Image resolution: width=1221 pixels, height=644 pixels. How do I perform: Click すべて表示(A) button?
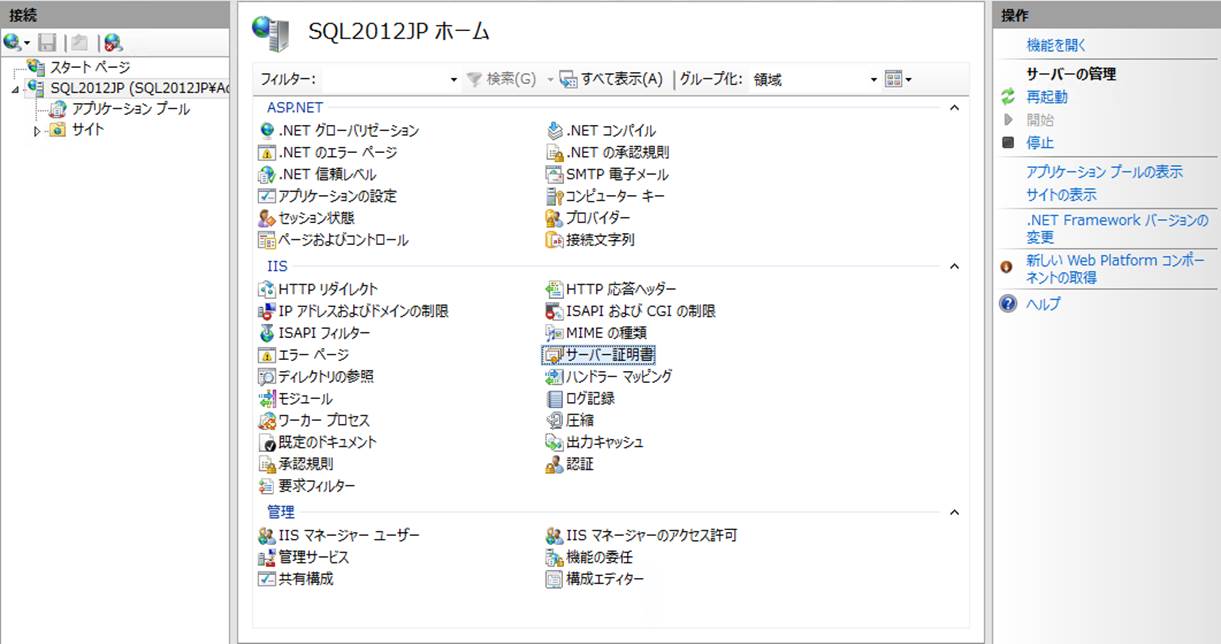(611, 79)
